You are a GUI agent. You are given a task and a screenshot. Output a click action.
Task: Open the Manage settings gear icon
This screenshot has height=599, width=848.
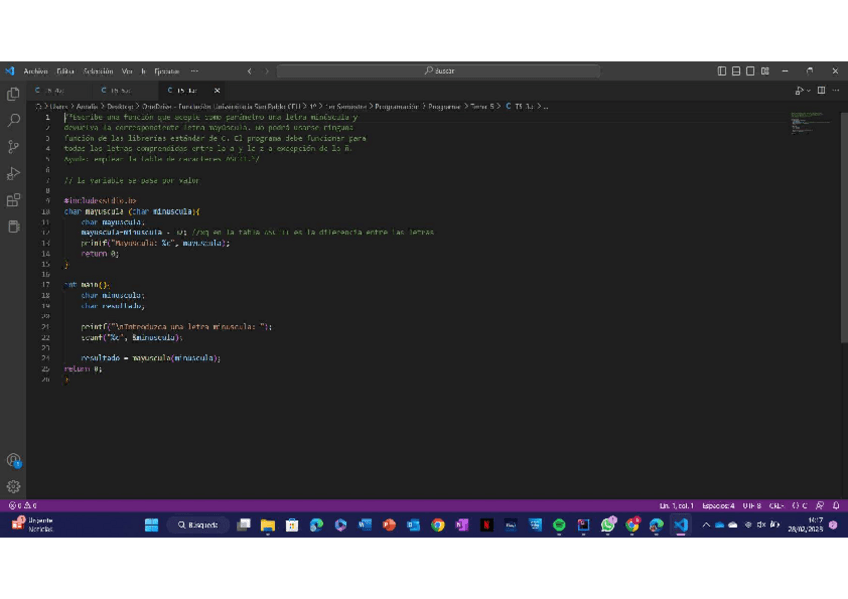[x=13, y=487]
